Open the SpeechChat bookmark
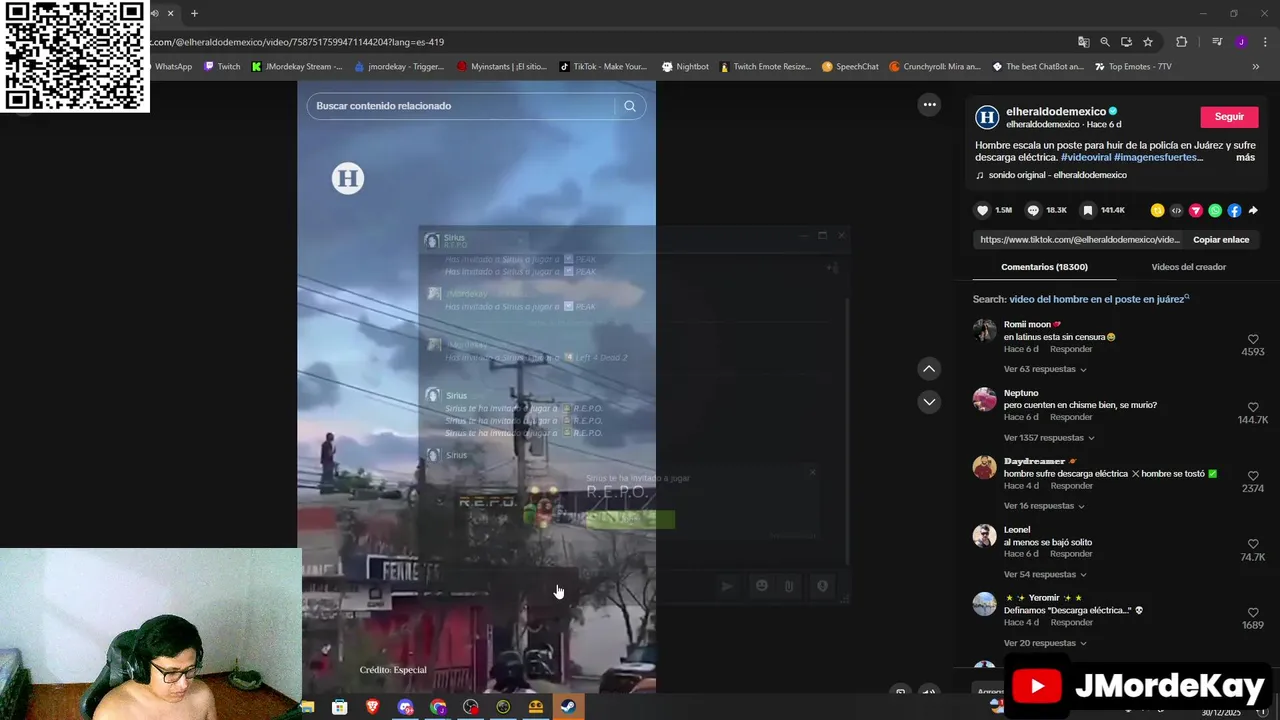 [850, 67]
